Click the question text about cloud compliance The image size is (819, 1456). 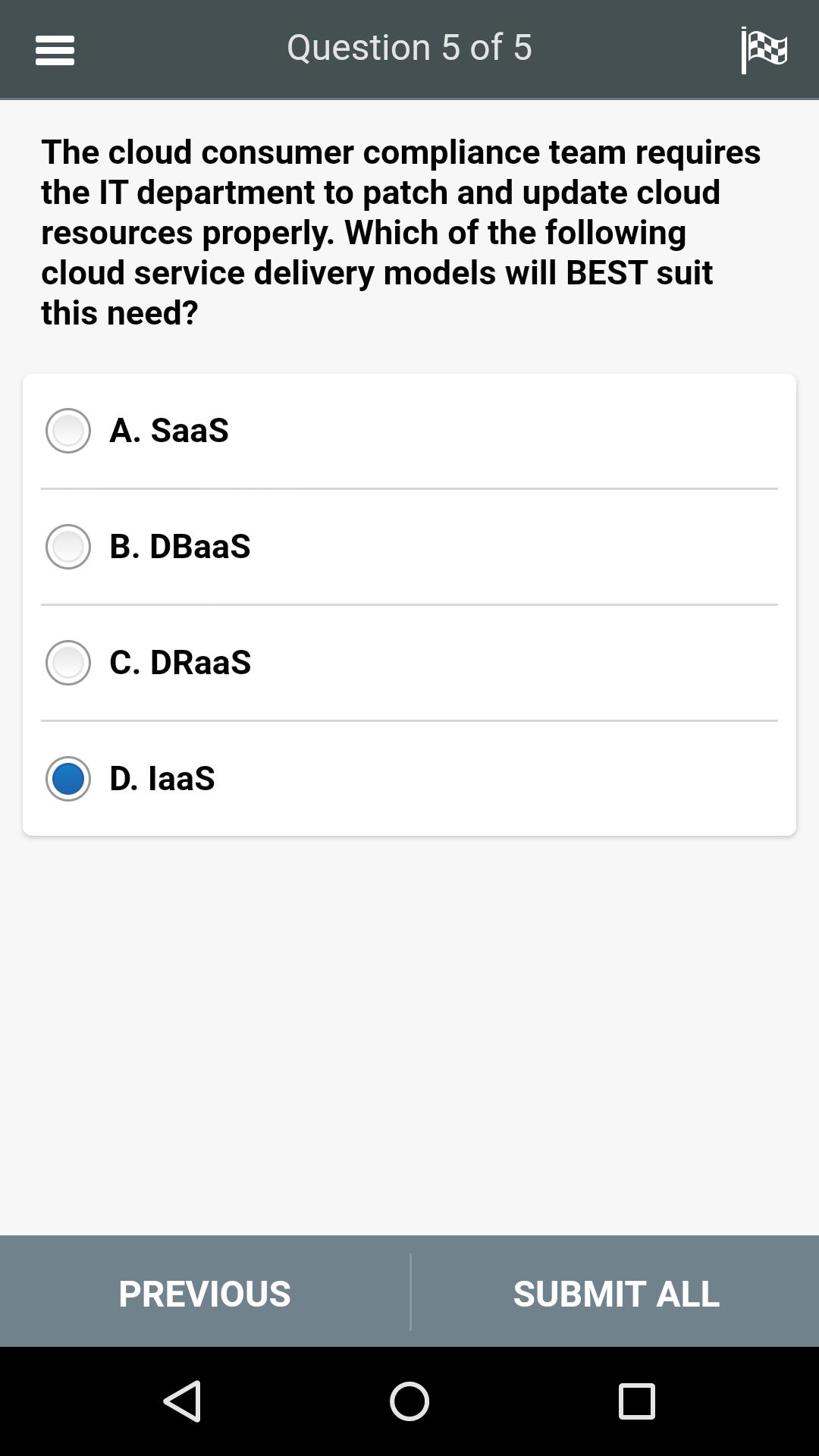(x=401, y=232)
